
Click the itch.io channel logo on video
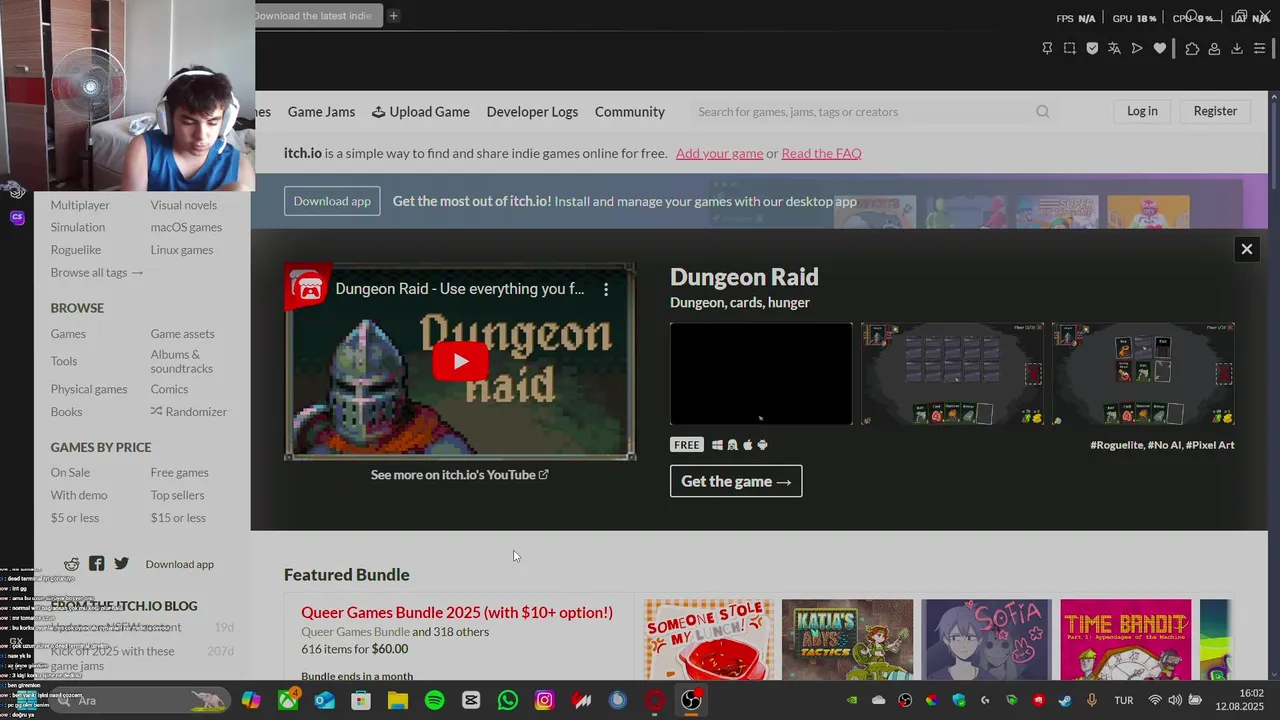(x=309, y=288)
